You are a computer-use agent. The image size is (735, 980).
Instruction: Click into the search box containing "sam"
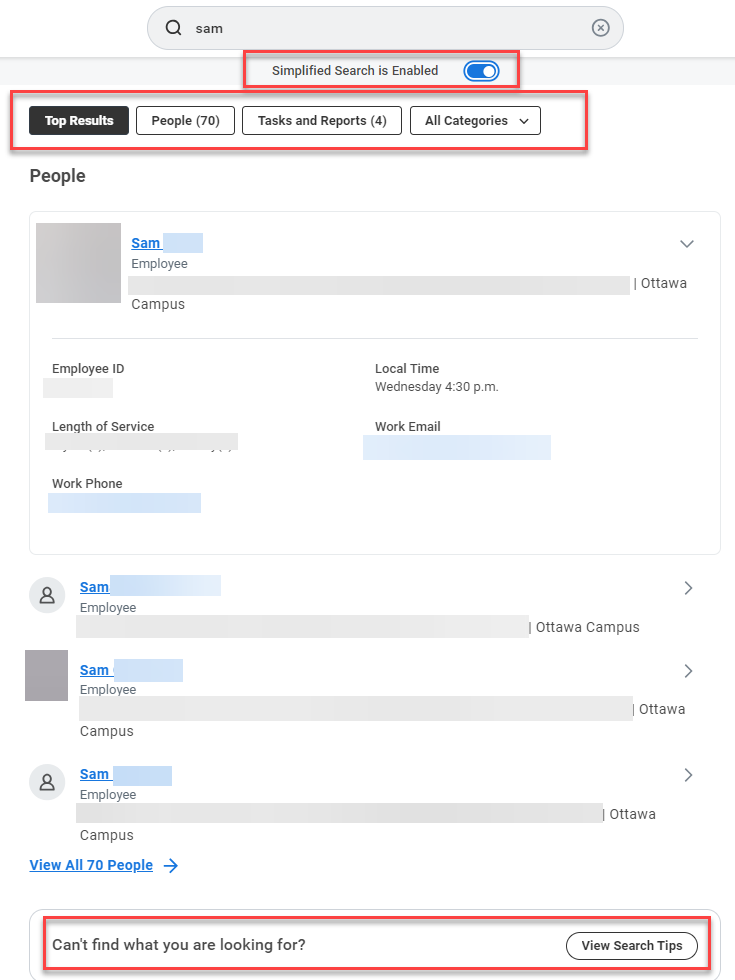(x=380, y=29)
